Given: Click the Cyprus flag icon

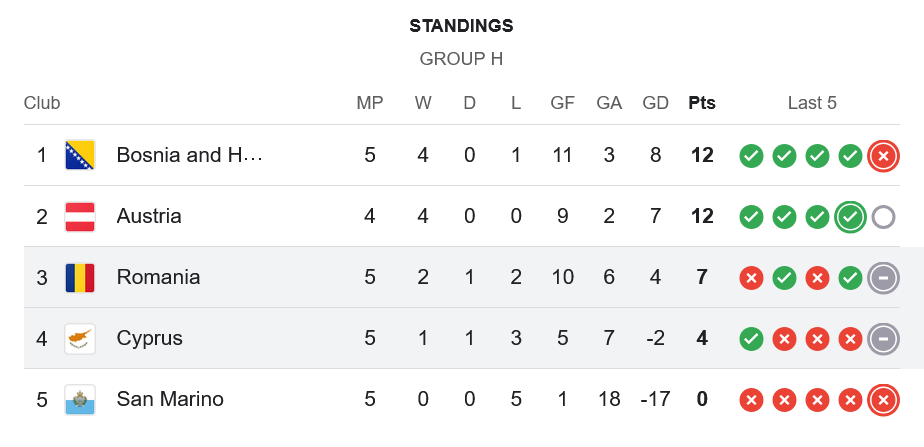Looking at the screenshot, I should 80,338.
